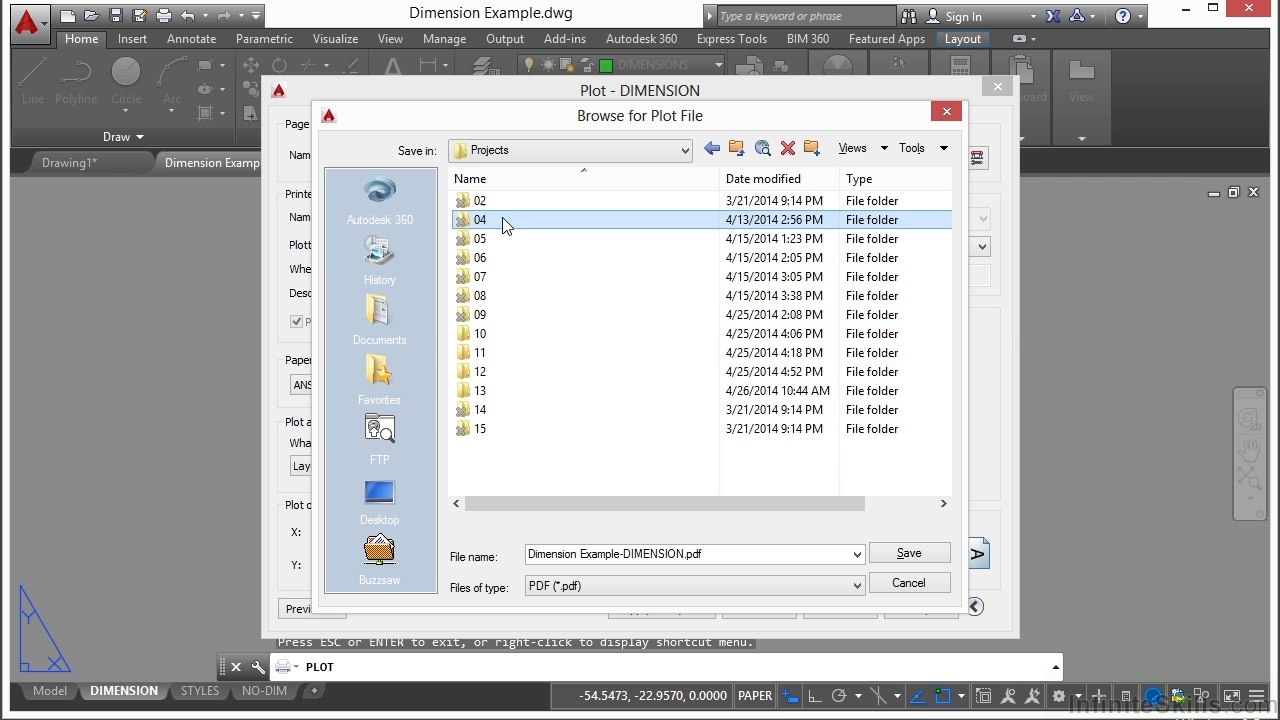Screen dimensions: 1280x720
Task: Select folder 07 in the file list
Action: pyautogui.click(x=700, y=277)
